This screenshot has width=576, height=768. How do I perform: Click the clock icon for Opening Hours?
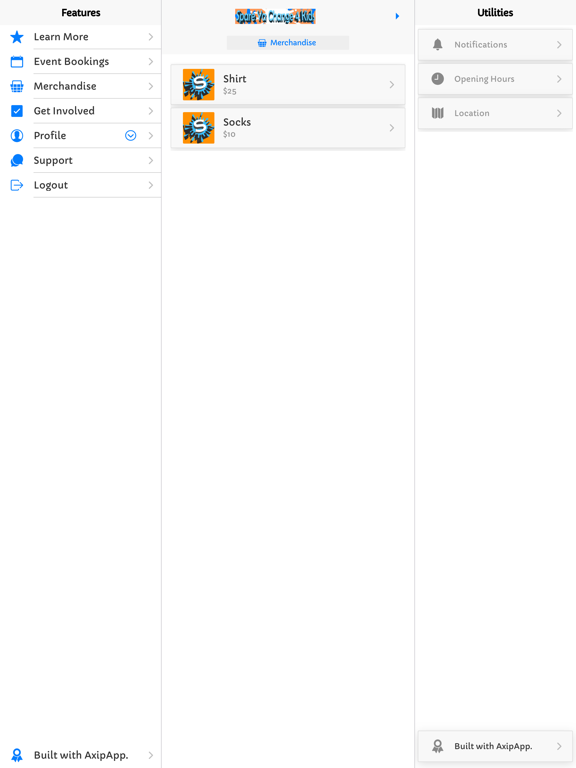pyautogui.click(x=437, y=79)
